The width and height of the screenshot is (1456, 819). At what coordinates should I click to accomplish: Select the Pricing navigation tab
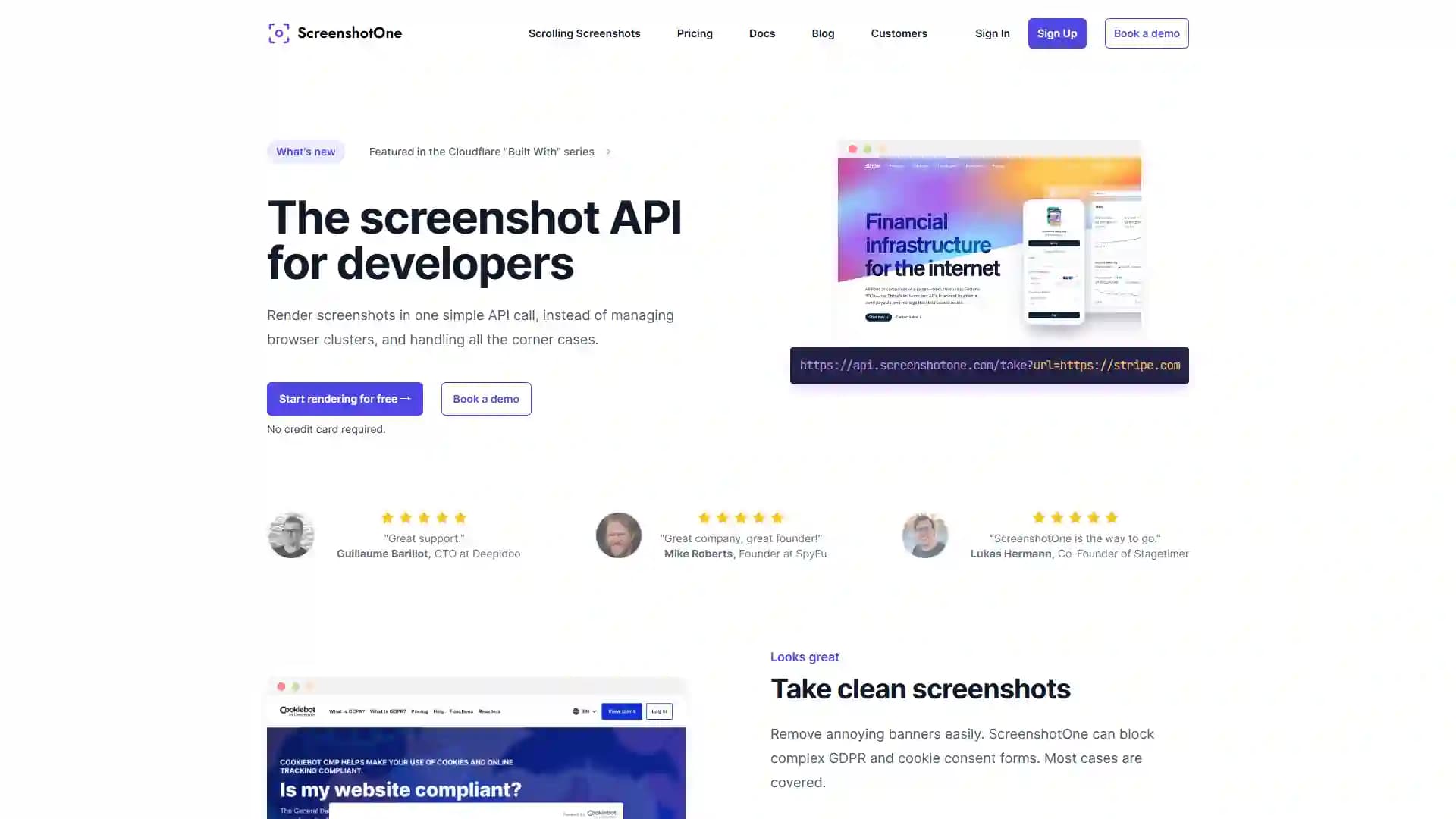(695, 33)
